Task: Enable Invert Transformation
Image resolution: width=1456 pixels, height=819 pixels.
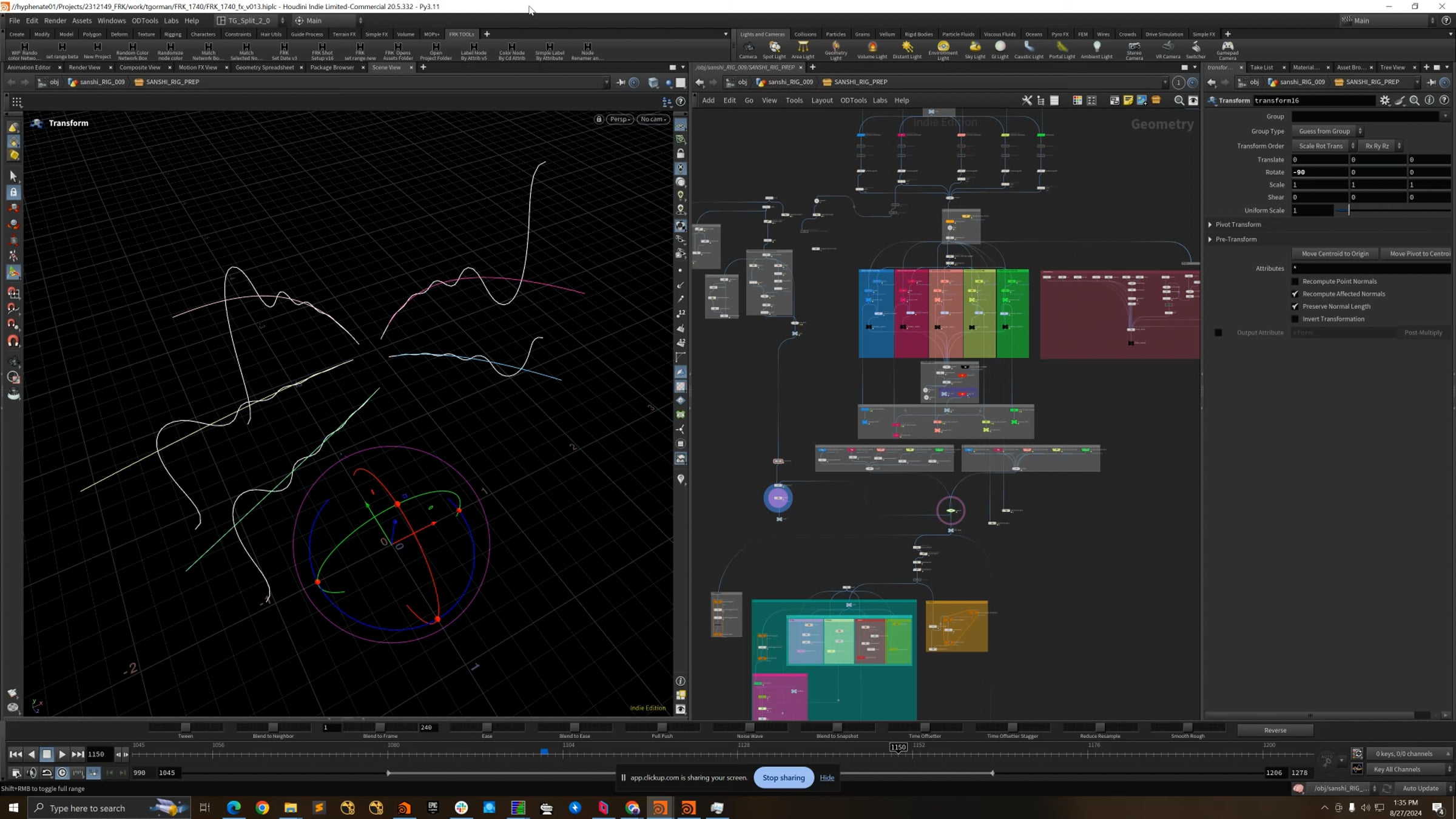Action: [x=1295, y=318]
